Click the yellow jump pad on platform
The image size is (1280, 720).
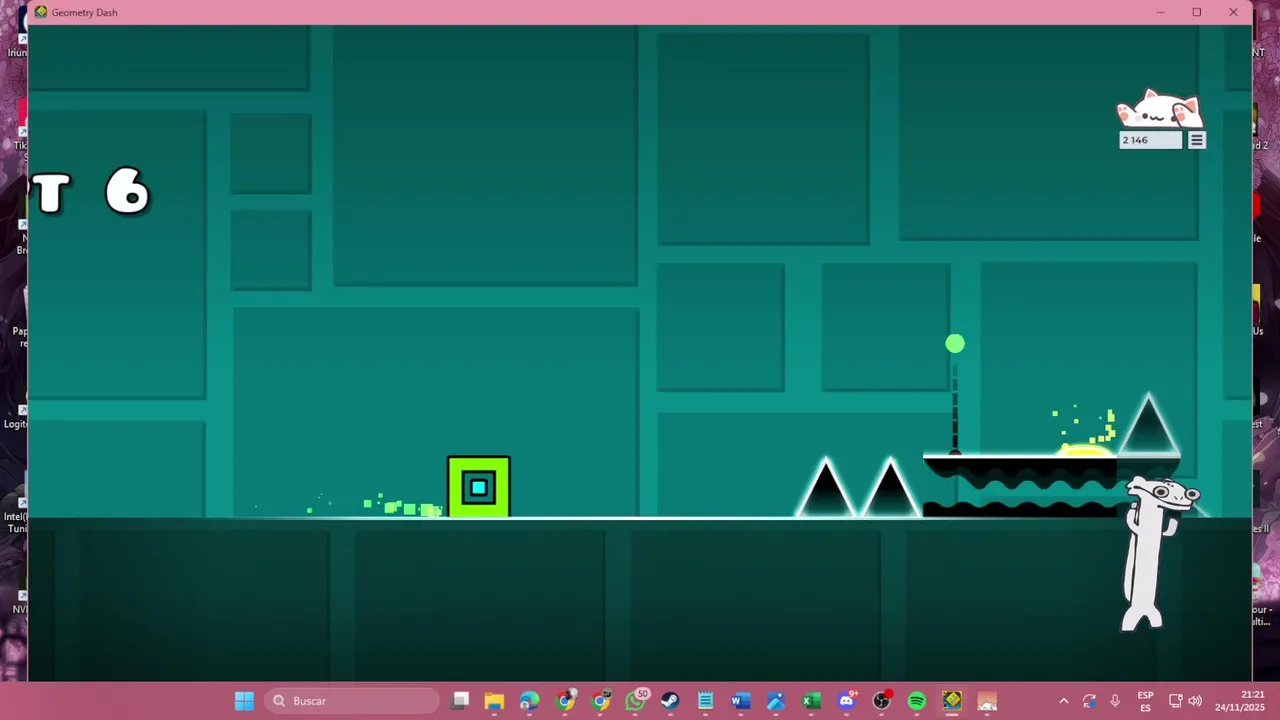click(1084, 451)
